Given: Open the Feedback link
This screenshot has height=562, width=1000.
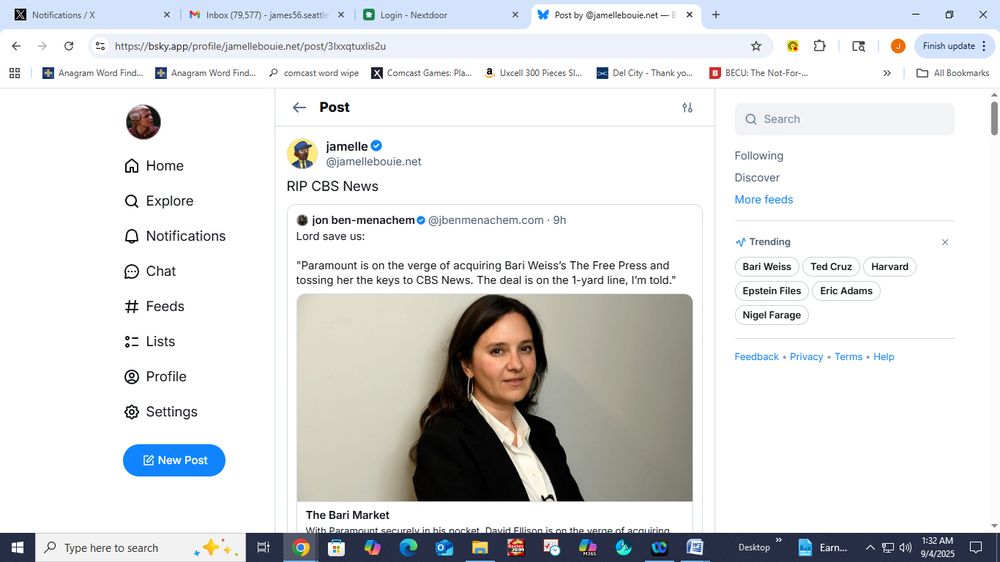Looking at the screenshot, I should 756,357.
